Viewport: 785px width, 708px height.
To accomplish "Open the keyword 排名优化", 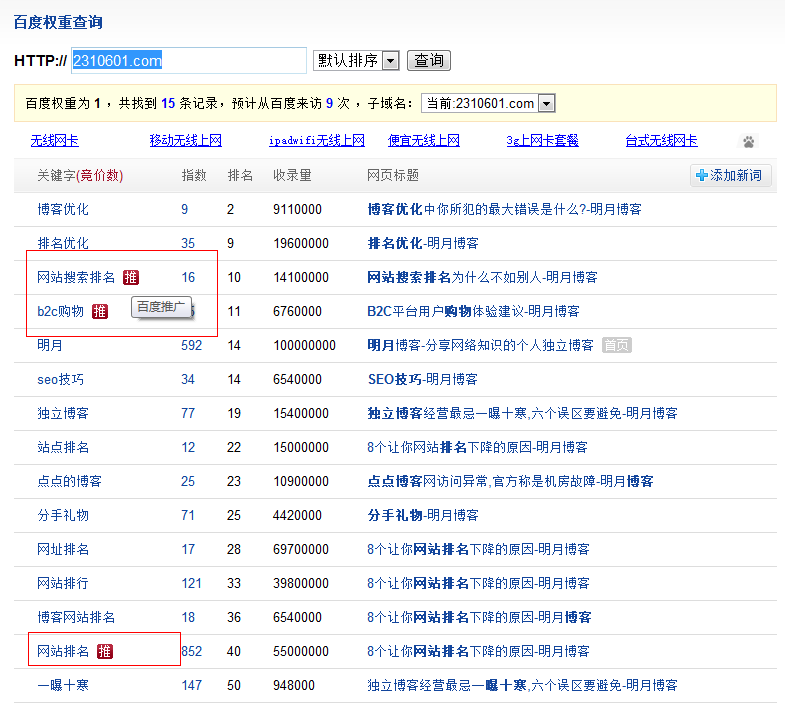I will [x=63, y=243].
